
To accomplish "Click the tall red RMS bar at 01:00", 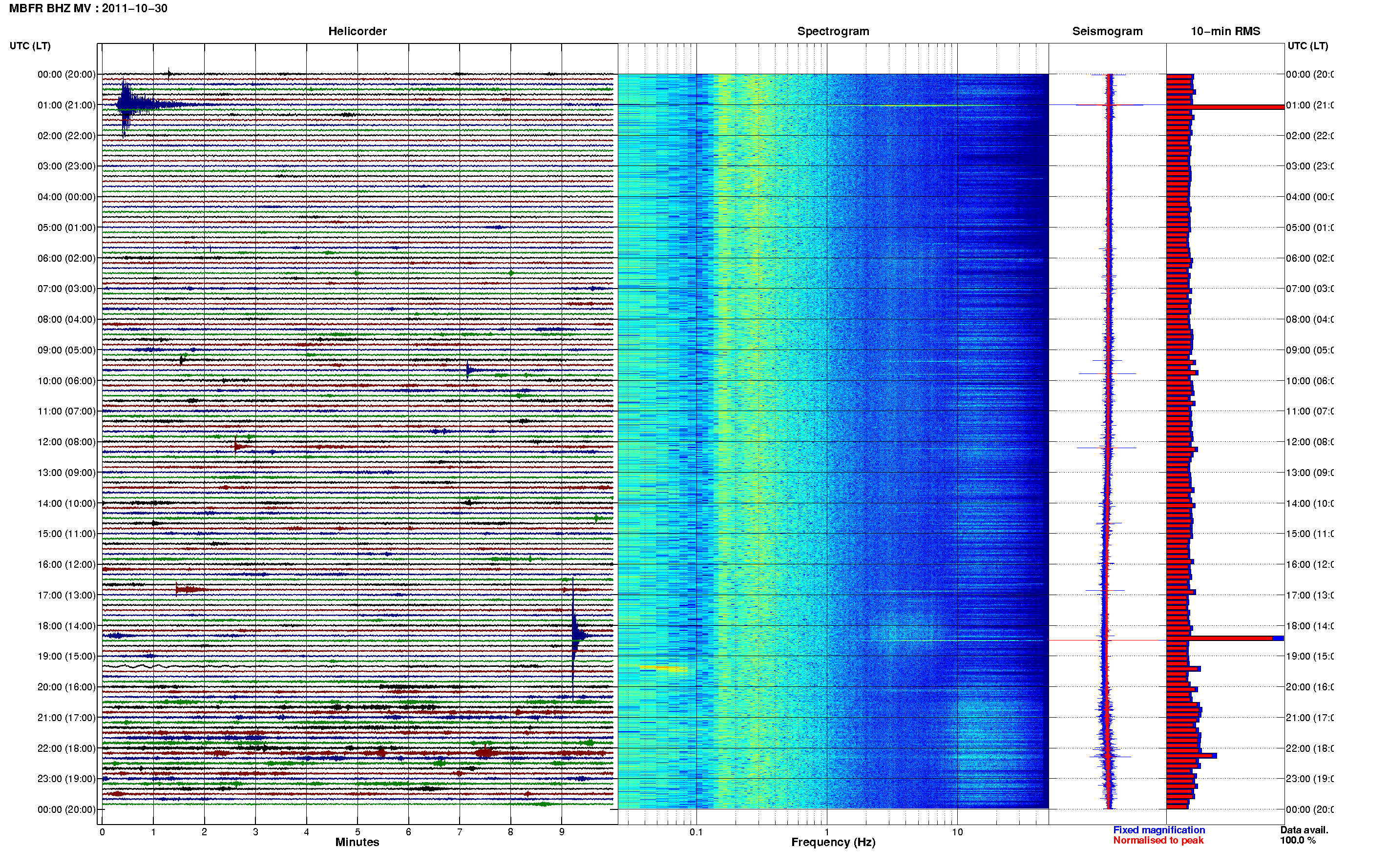I will click(1225, 107).
